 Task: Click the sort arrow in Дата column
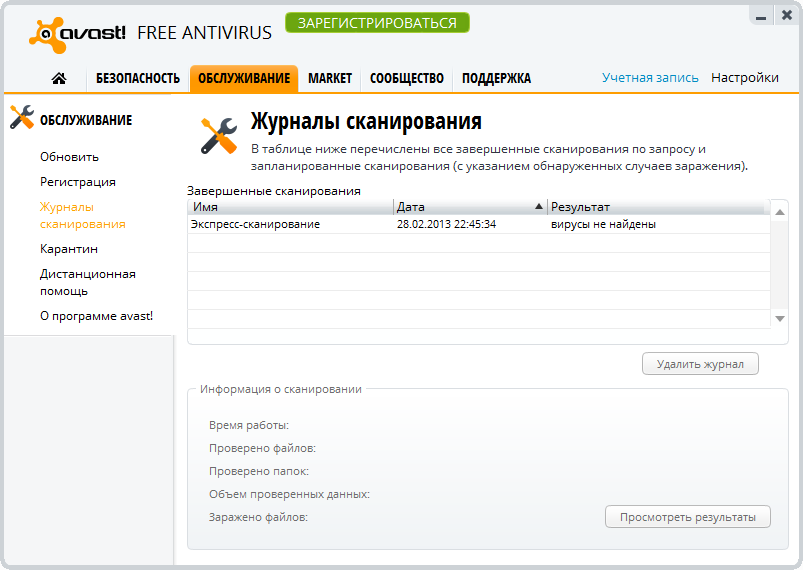coord(538,206)
